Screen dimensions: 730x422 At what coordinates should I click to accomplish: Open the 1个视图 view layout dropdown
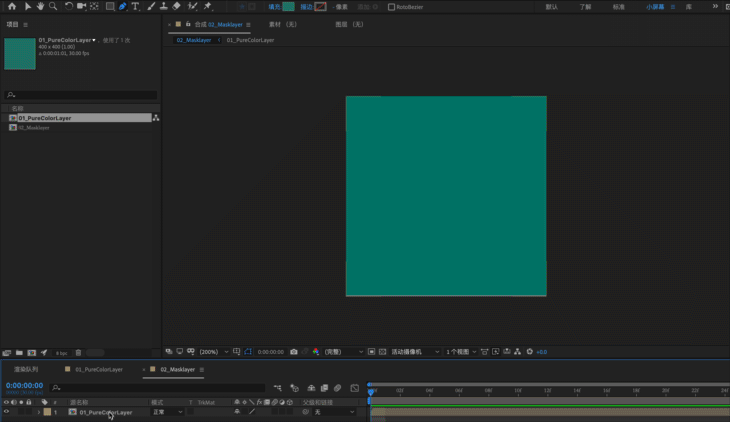[461, 352]
